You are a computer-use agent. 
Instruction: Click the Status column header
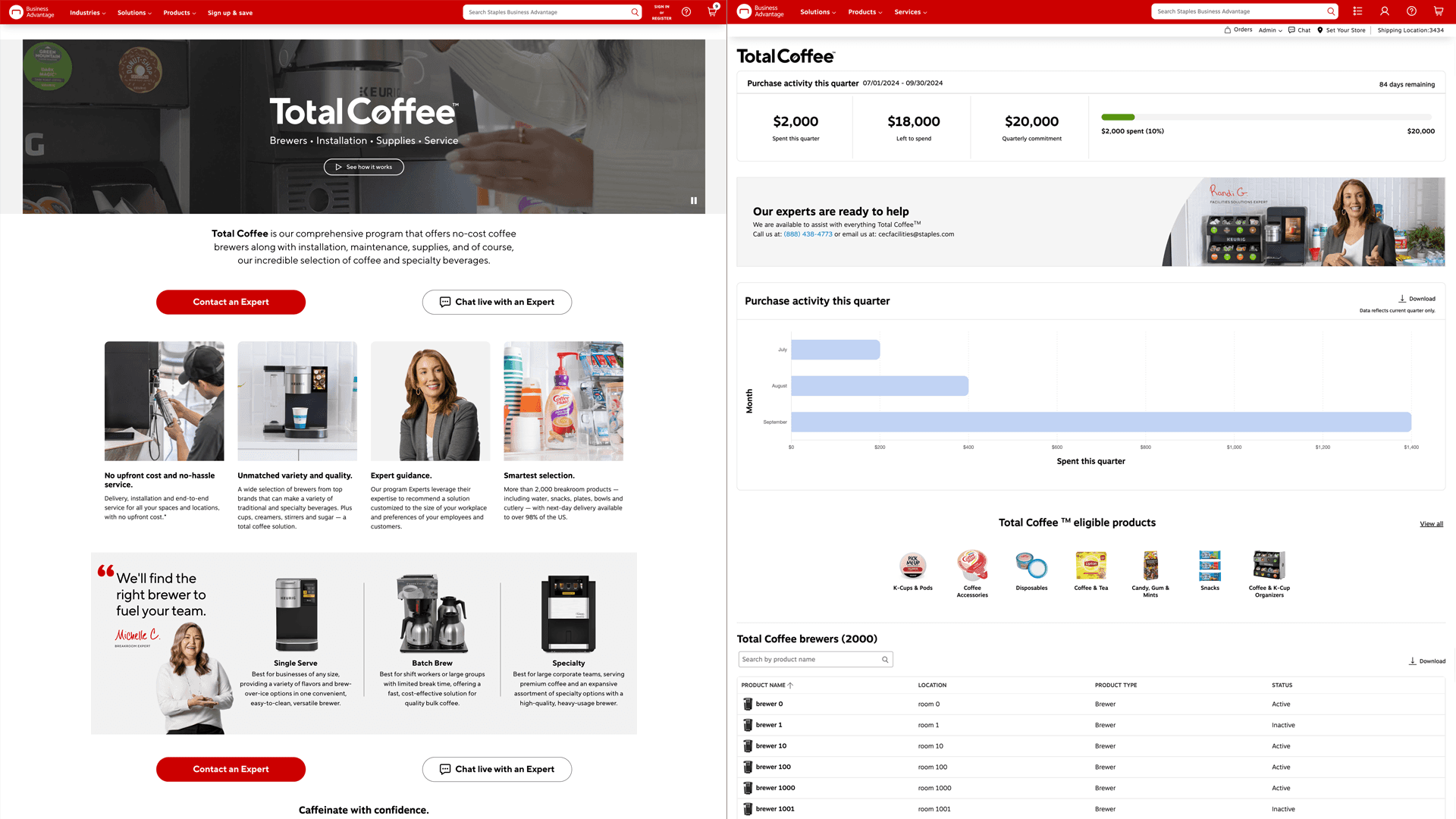(1282, 686)
